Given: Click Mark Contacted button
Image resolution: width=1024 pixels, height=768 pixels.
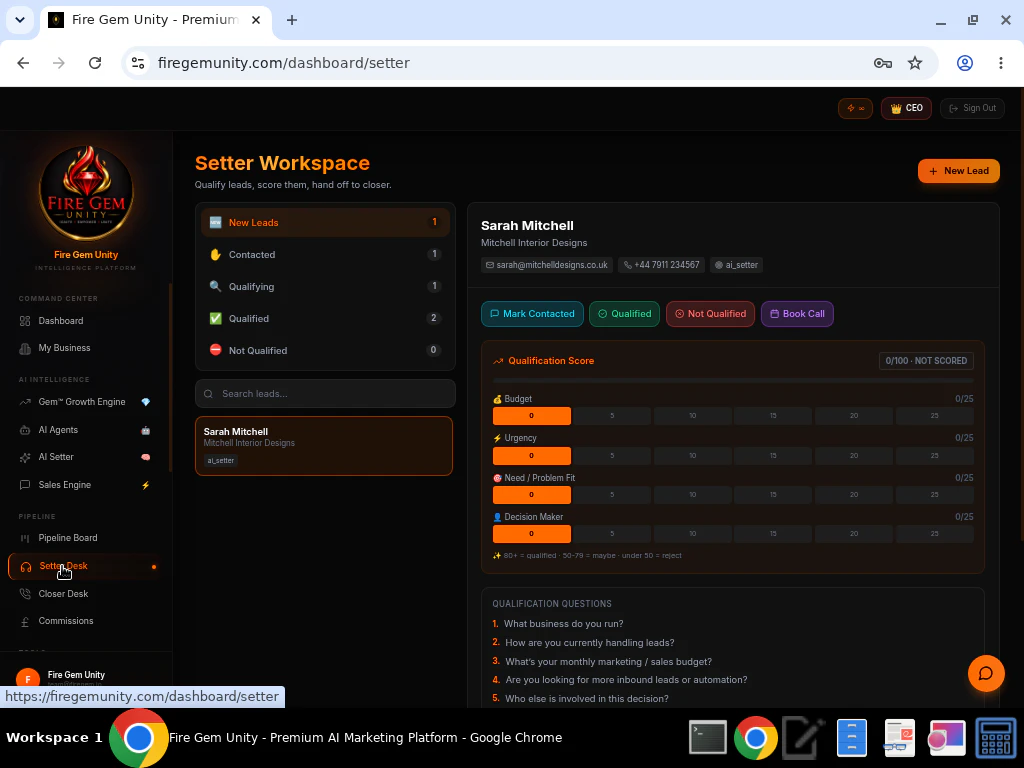Looking at the screenshot, I should tap(532, 314).
